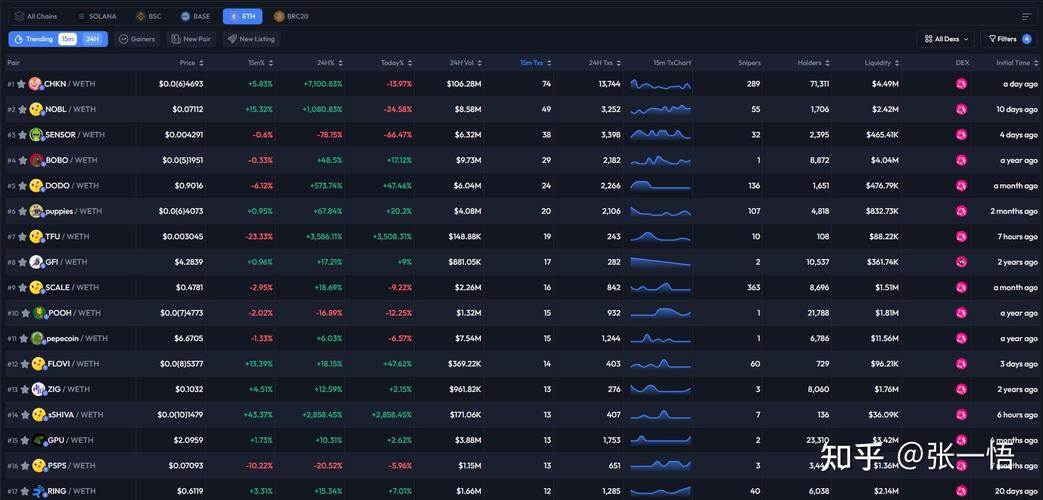Image resolution: width=1043 pixels, height=500 pixels.
Task: Open the POOH token icon
Action: tap(40, 313)
